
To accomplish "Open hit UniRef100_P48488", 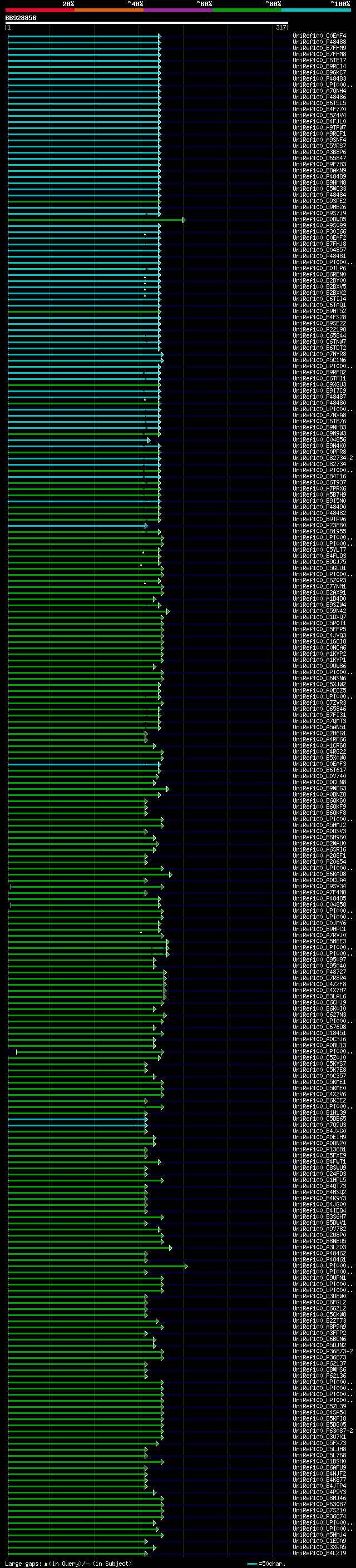I will [319, 42].
